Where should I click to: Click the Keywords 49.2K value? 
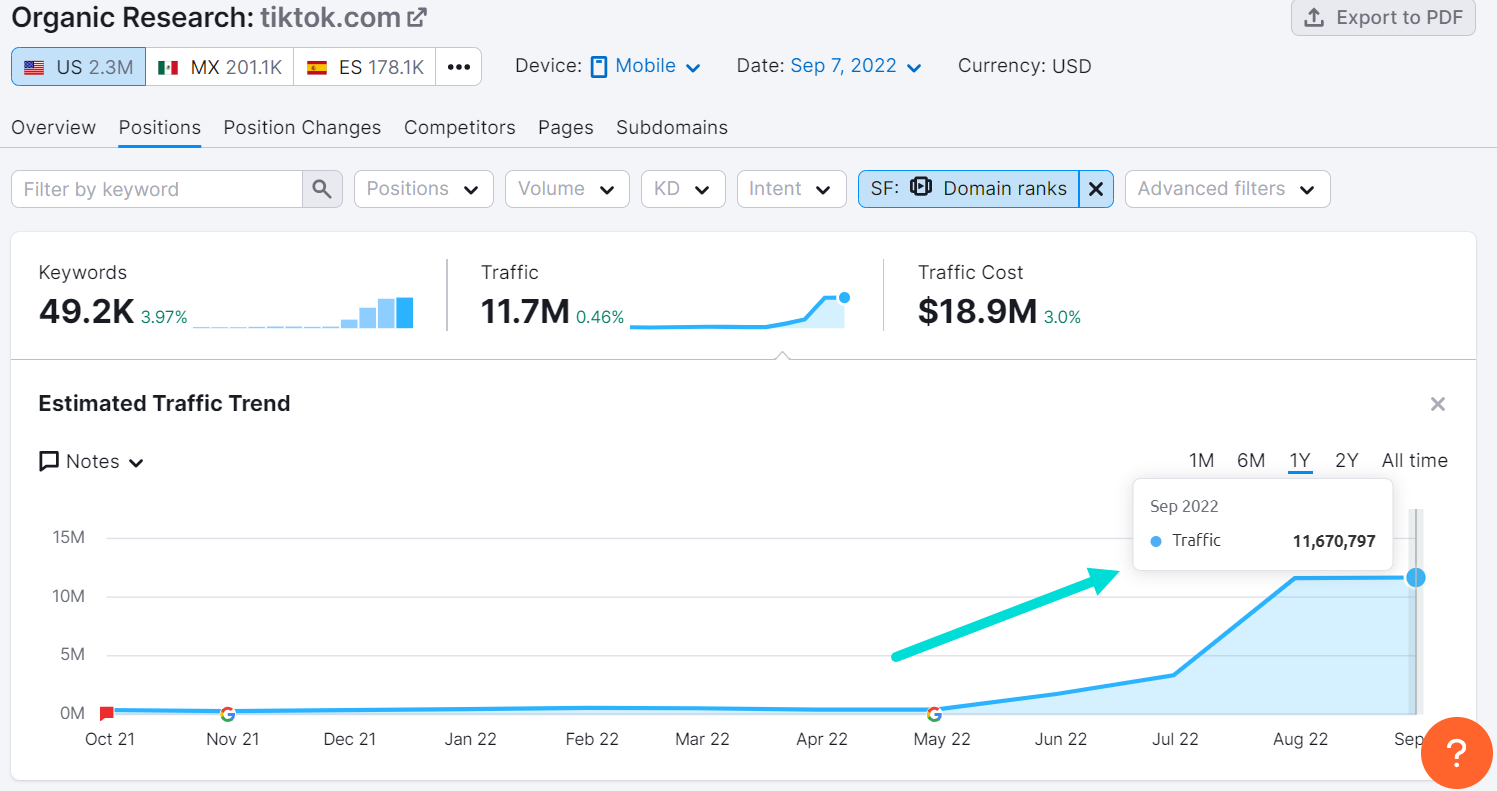pos(87,312)
